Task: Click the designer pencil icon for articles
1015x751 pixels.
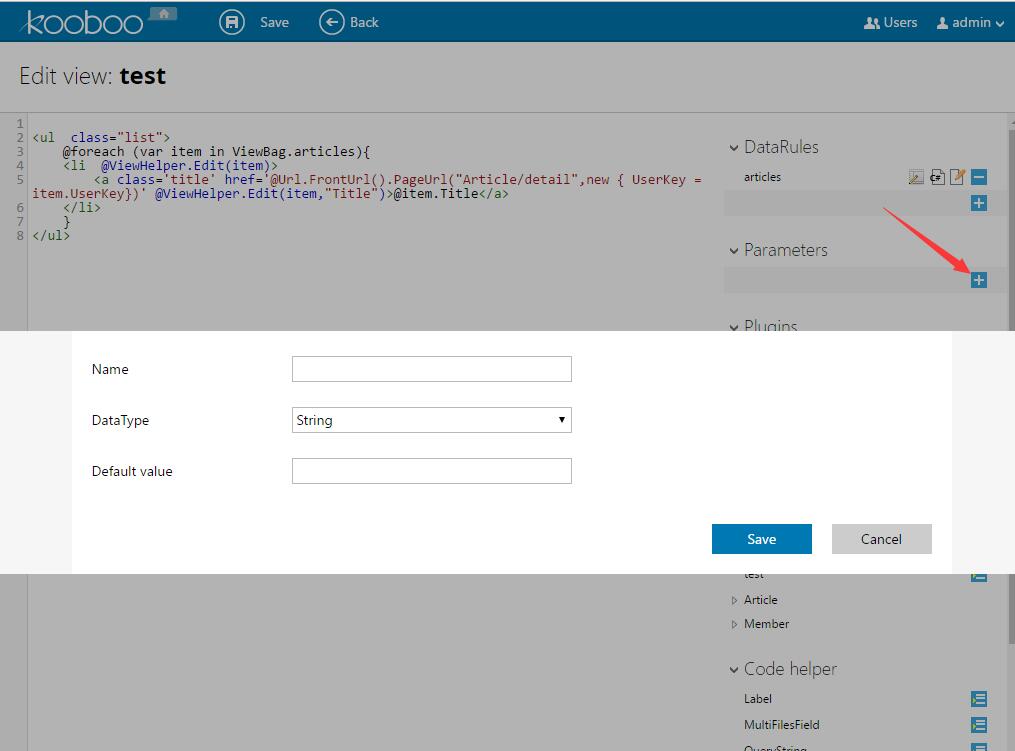Action: click(916, 177)
